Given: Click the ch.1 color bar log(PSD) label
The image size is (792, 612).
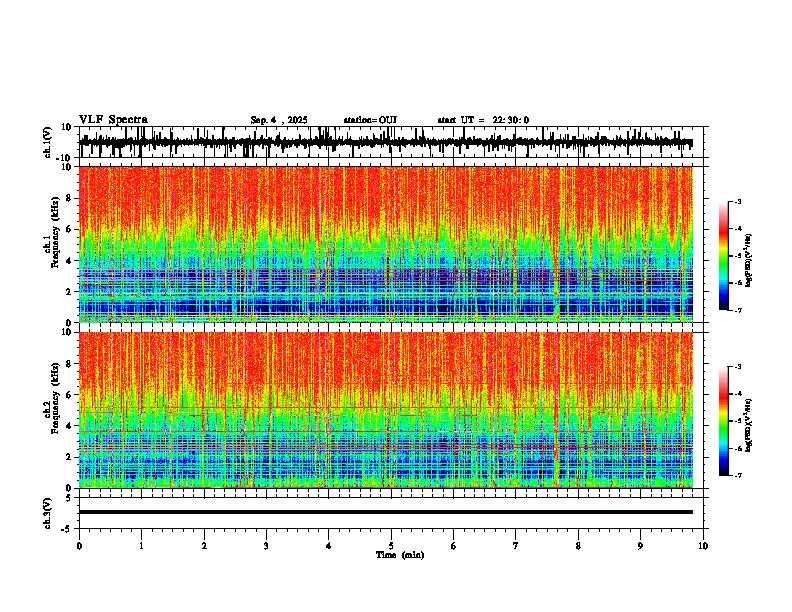Looking at the screenshot, I should (749, 261).
